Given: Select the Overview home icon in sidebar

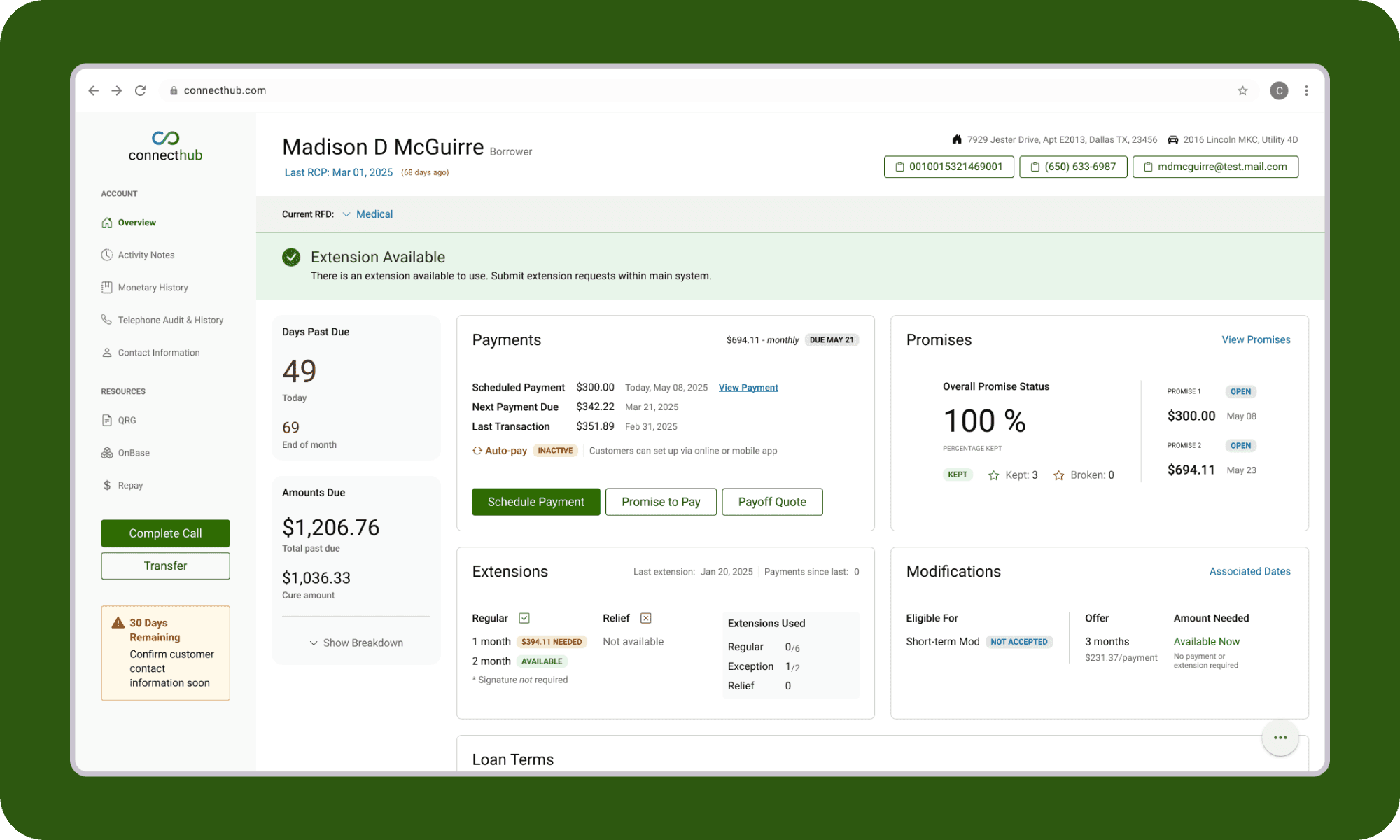Looking at the screenshot, I should tap(106, 222).
